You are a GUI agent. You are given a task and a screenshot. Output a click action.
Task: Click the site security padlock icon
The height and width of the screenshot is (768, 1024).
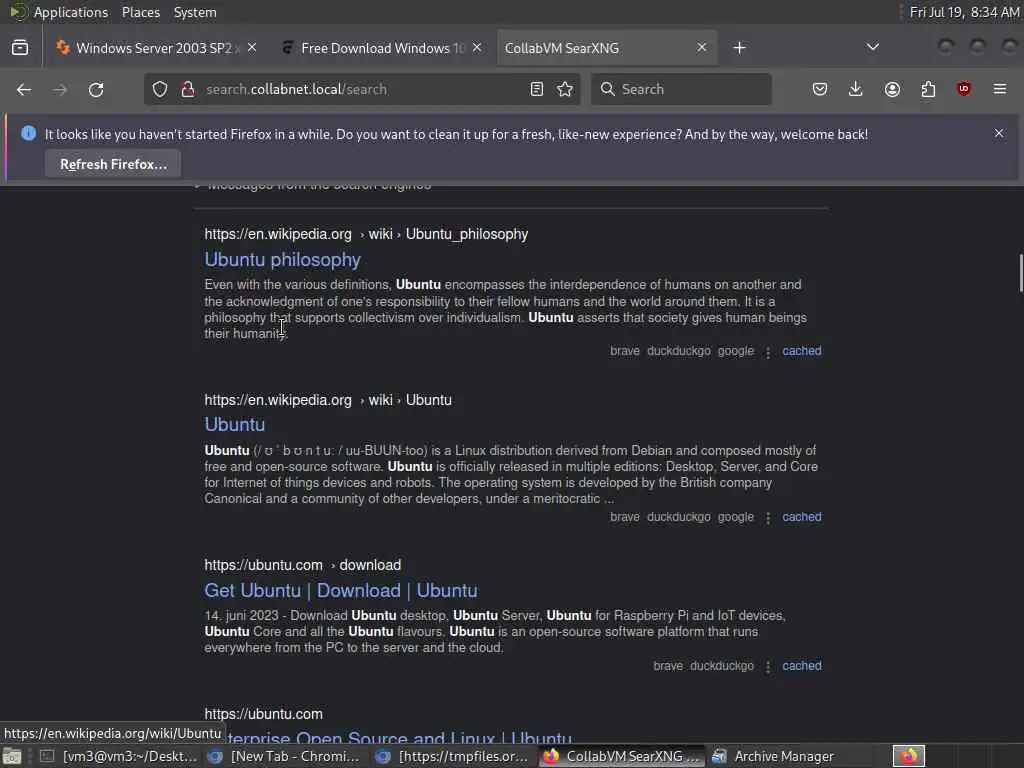pyautogui.click(x=188, y=89)
